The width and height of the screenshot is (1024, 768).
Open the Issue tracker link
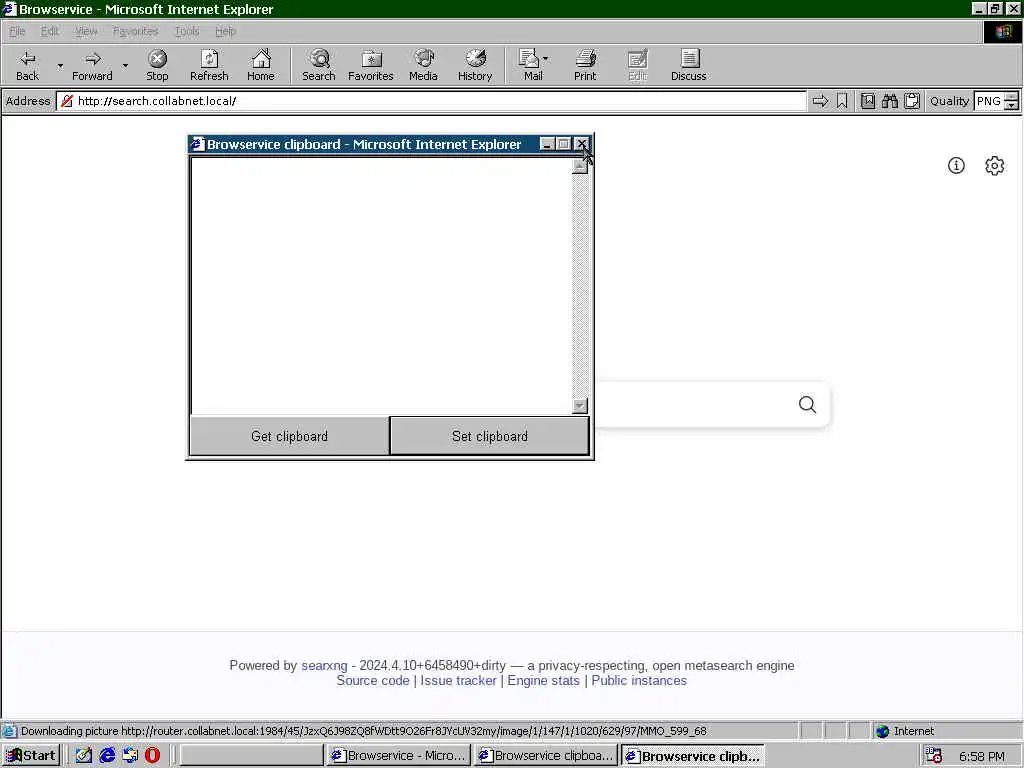coord(458,680)
